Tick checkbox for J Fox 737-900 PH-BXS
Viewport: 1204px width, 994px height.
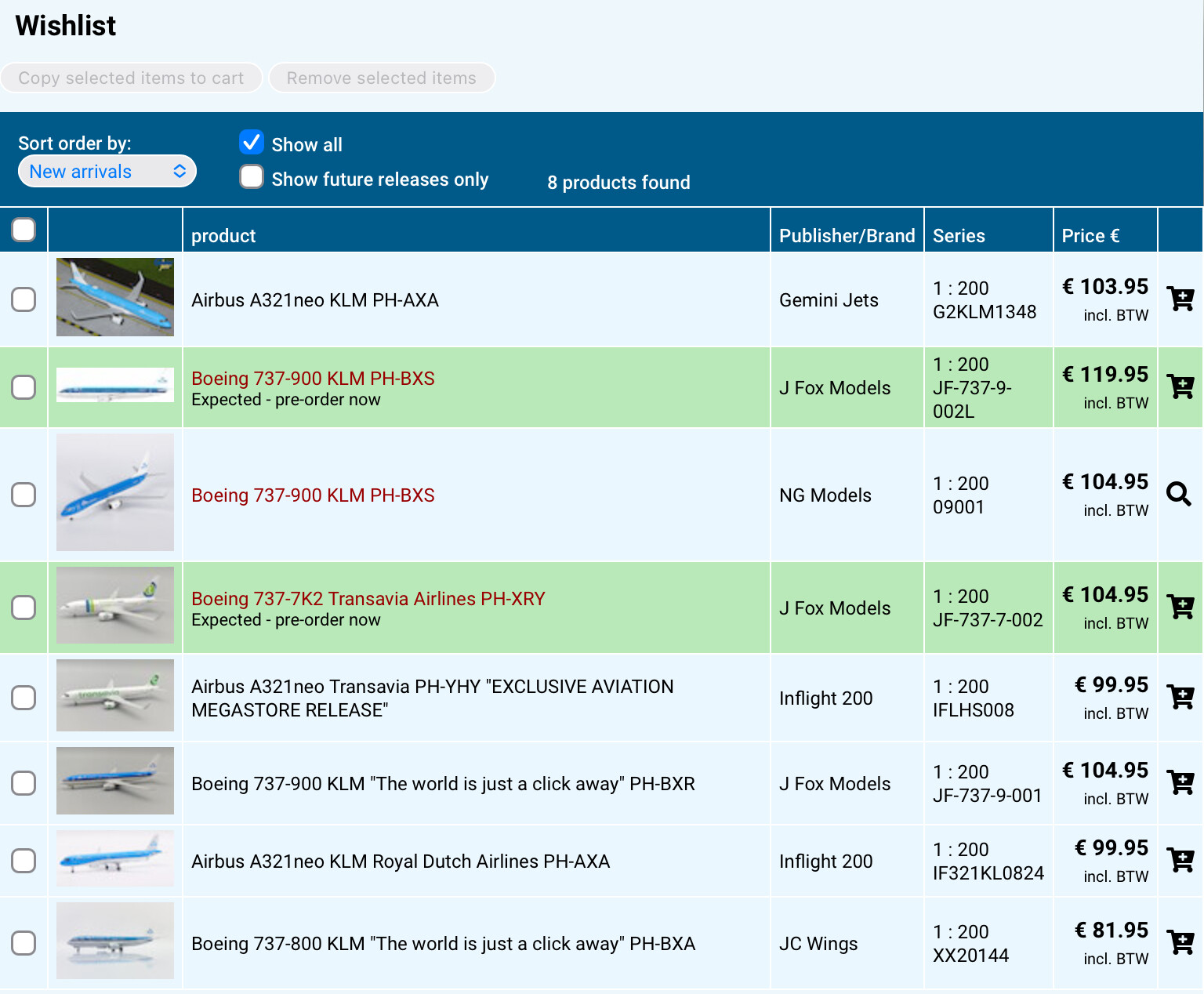click(24, 387)
